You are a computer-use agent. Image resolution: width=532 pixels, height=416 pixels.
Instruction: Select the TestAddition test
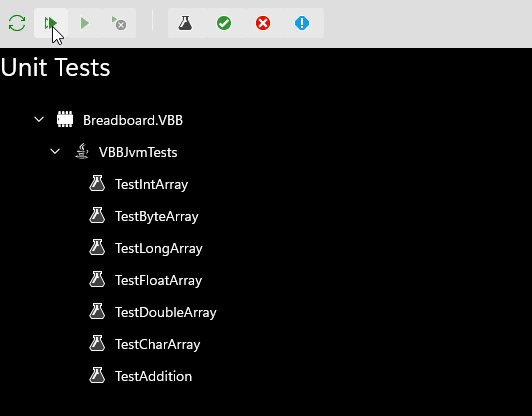153,376
